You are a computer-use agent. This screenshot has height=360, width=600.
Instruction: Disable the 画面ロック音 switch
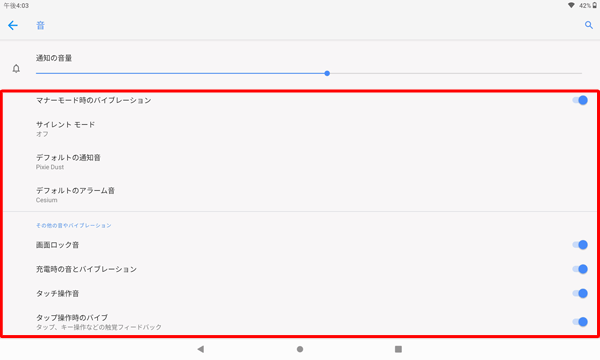coord(580,245)
